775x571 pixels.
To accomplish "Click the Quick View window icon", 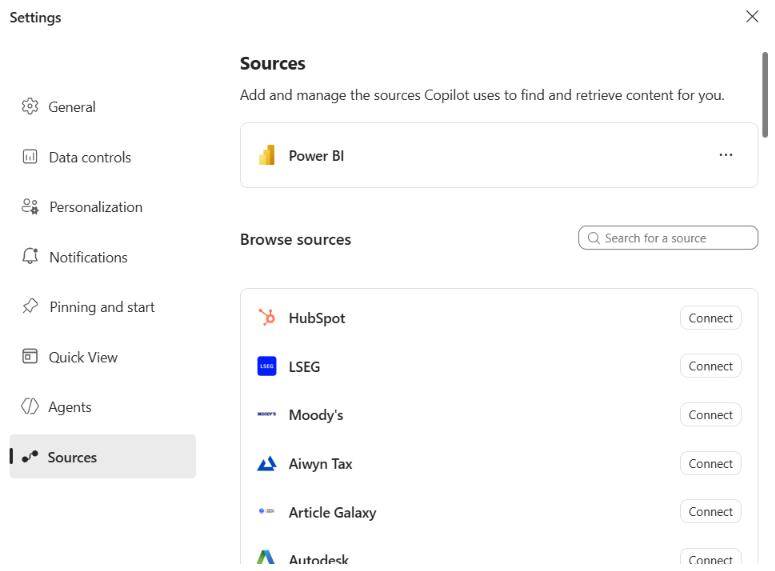I will coord(30,356).
